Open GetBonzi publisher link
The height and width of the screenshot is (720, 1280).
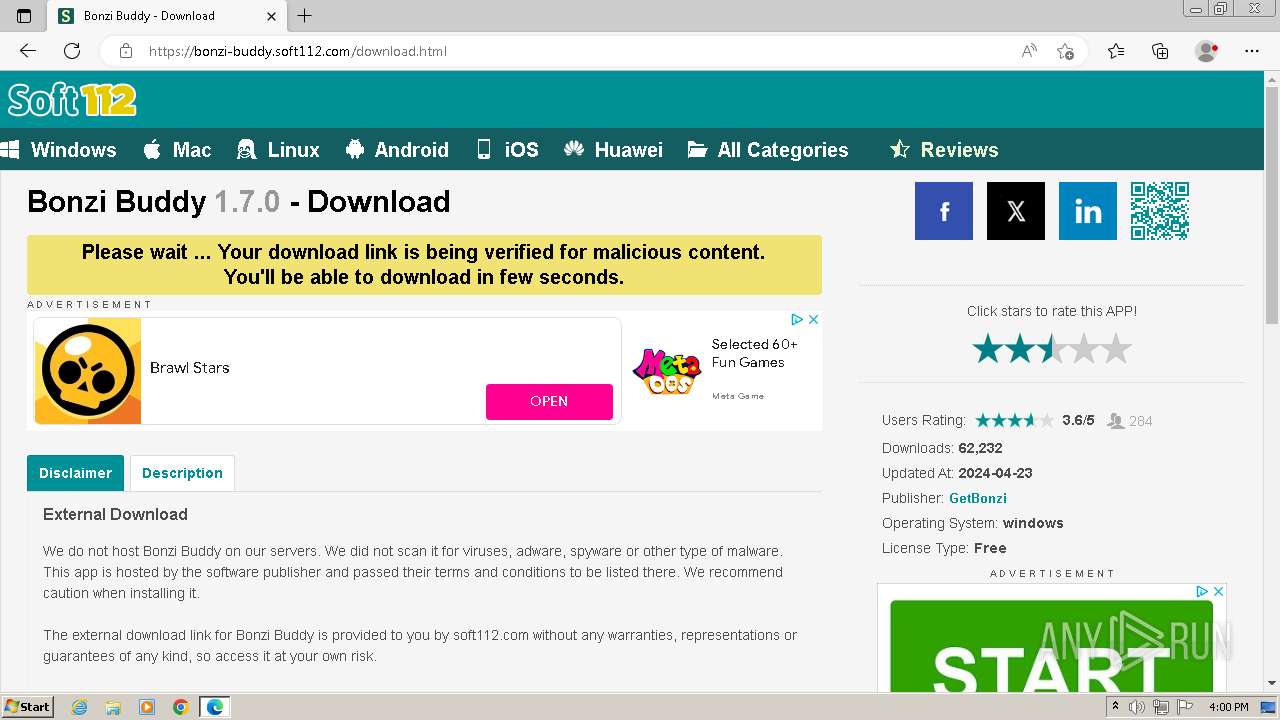978,498
